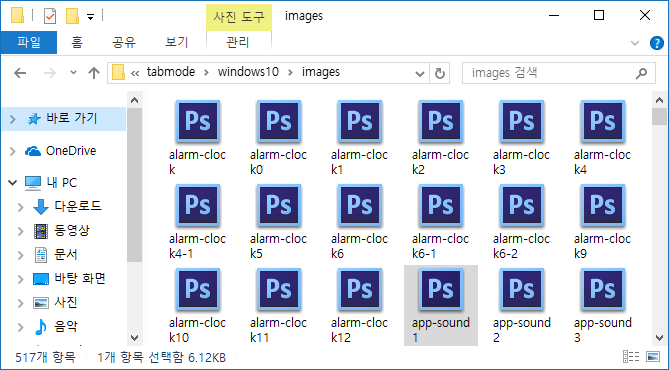Select the alarm-clock6-2 file icon
Image resolution: width=669 pixels, height=370 pixels.
522,205
